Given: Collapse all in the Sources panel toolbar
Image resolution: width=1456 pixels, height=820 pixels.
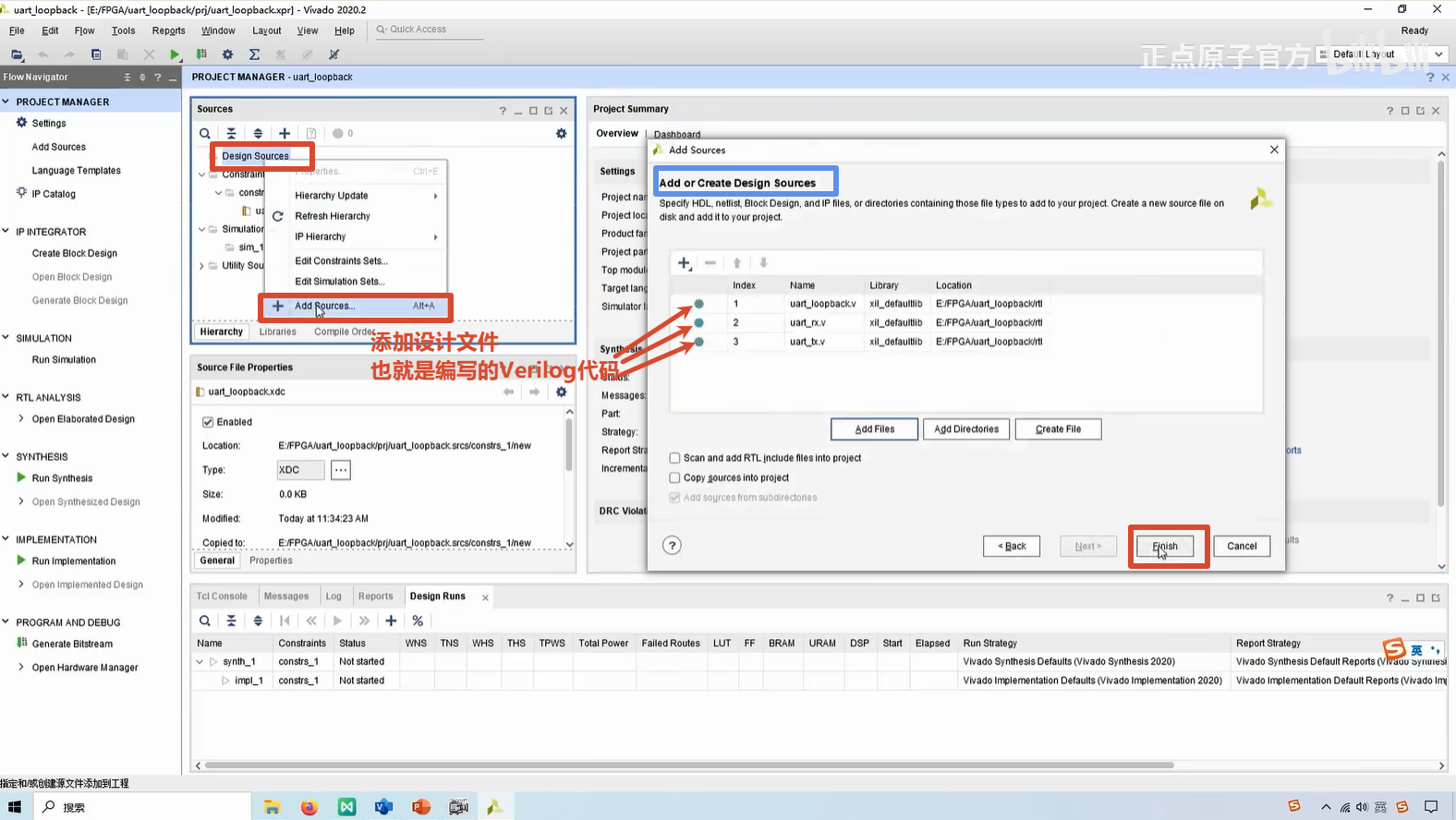Looking at the screenshot, I should pyautogui.click(x=231, y=134).
